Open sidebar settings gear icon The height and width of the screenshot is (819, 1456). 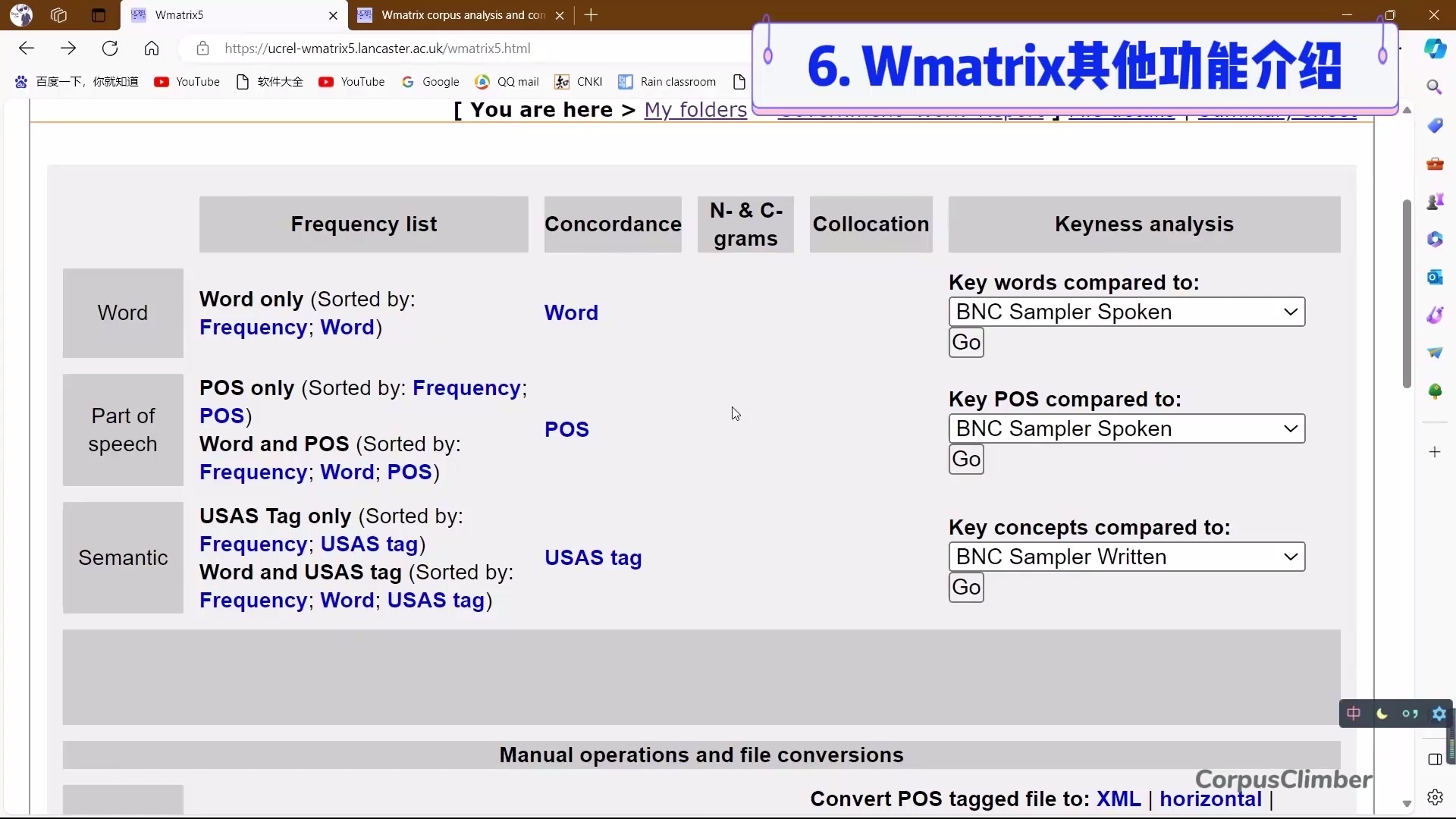[1435, 797]
